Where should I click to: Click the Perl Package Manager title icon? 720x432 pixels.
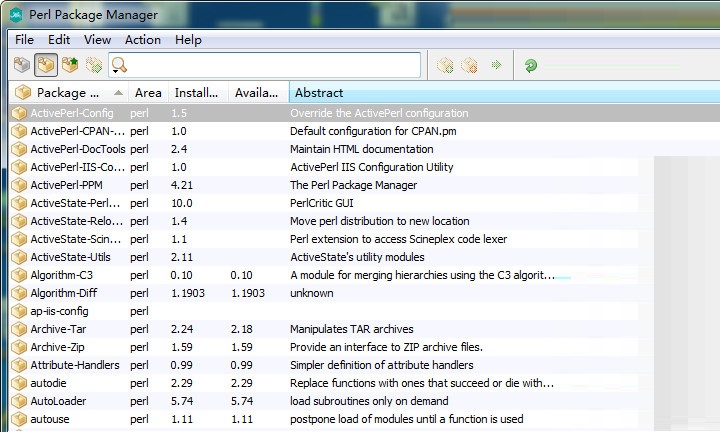pyautogui.click(x=16, y=15)
